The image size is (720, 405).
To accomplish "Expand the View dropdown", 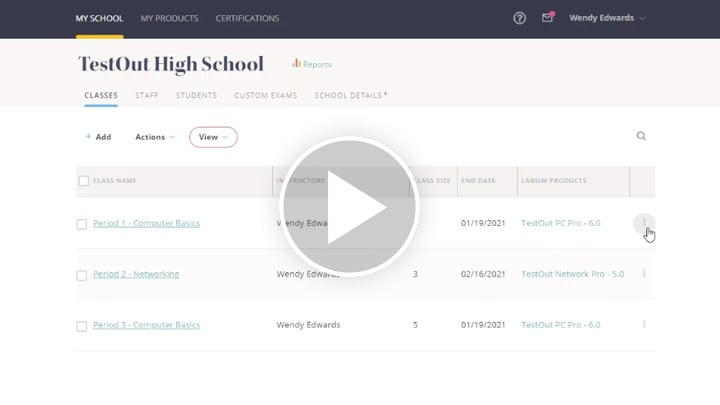I will [x=213, y=137].
